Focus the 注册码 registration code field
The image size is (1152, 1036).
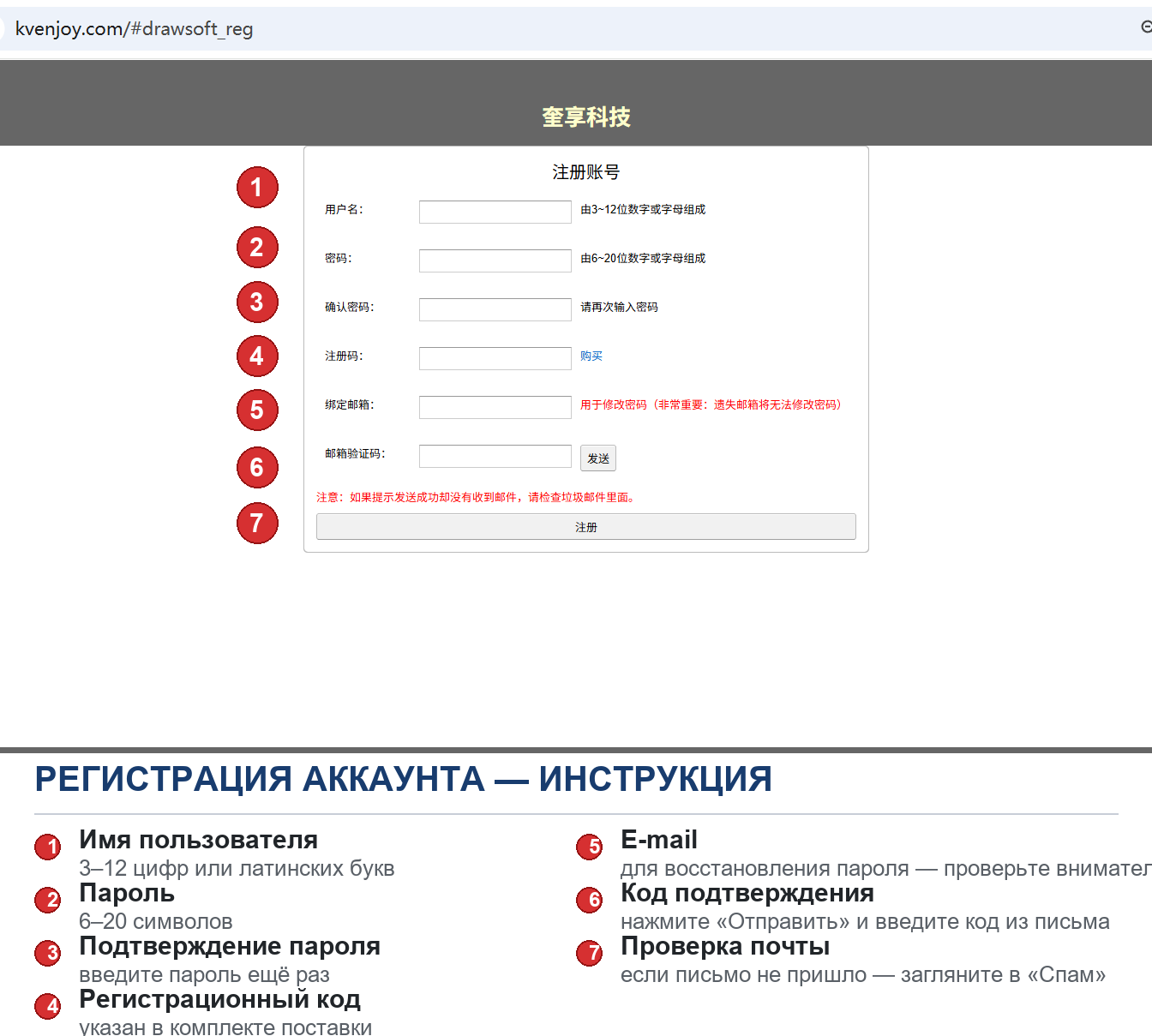click(495, 358)
